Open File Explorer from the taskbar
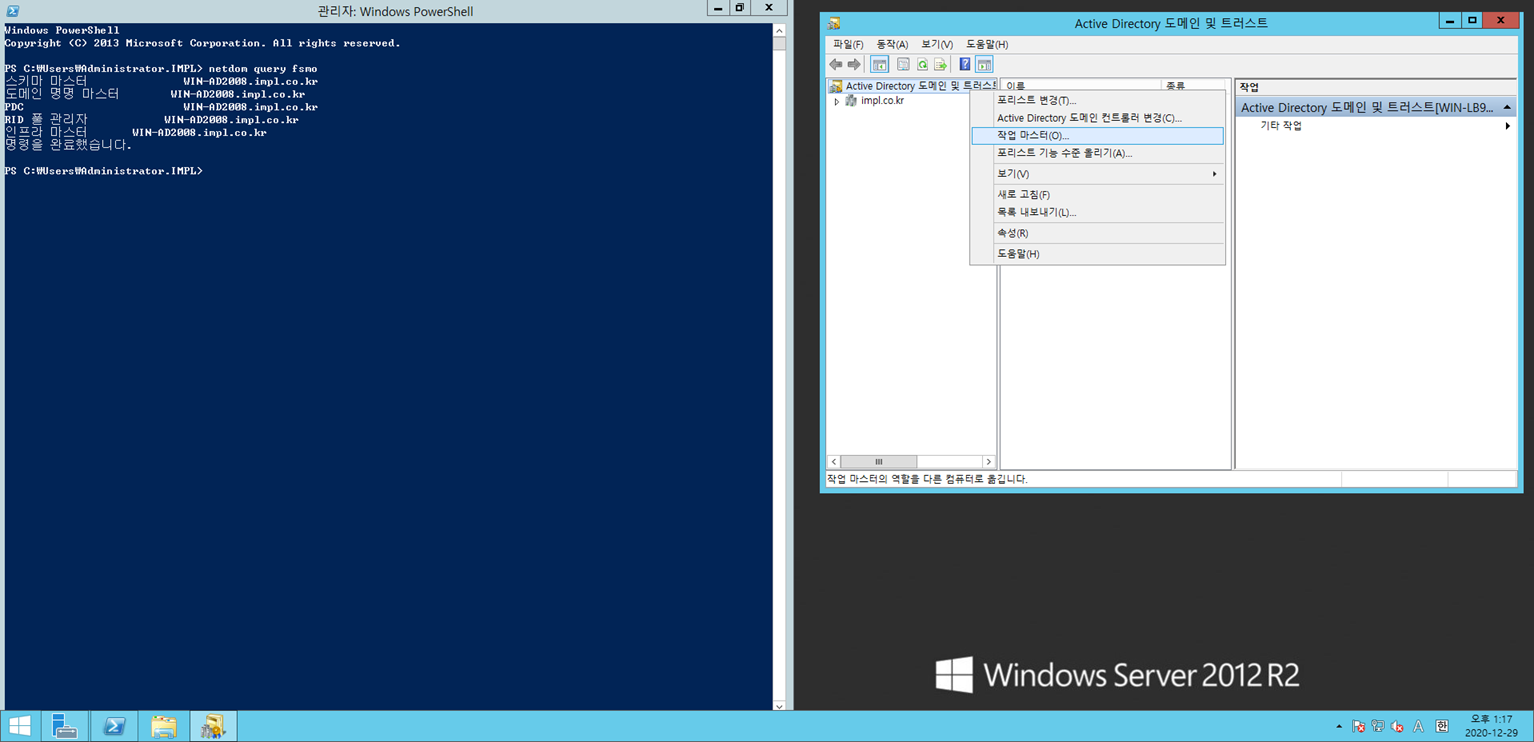The height and width of the screenshot is (742, 1534). pos(164,726)
